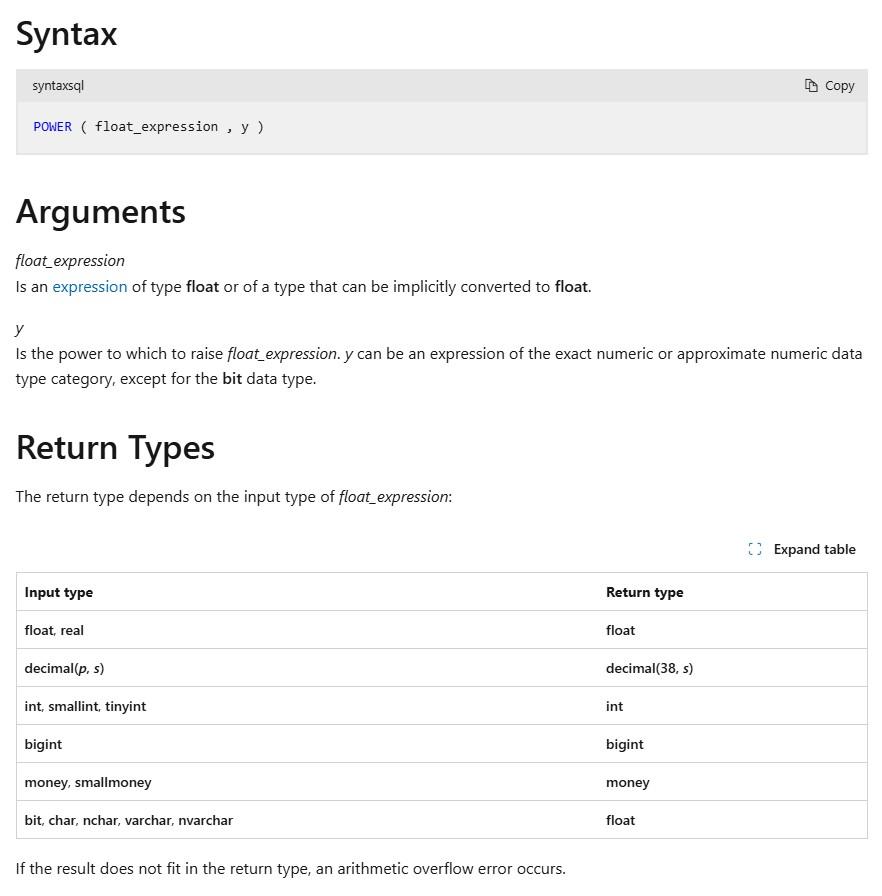882x896 pixels.
Task: Expand the Return Types table
Action: (814, 549)
